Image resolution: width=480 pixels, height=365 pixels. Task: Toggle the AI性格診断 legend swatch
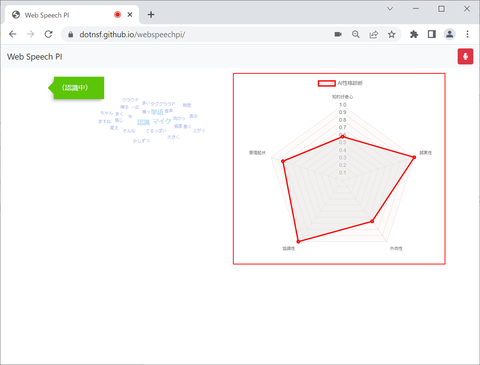point(327,83)
